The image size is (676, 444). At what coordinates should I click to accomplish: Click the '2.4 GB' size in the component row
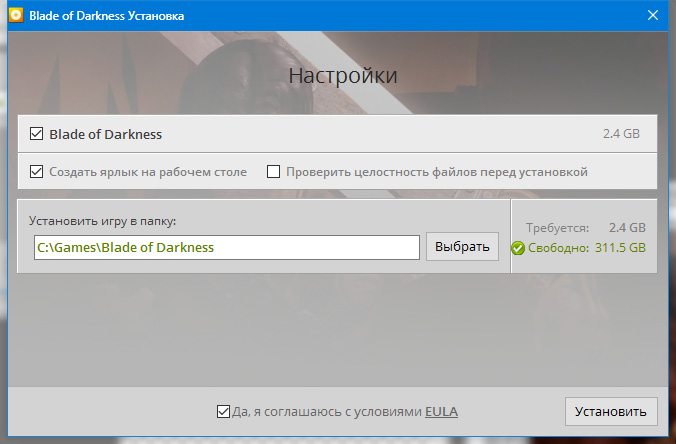click(x=621, y=134)
